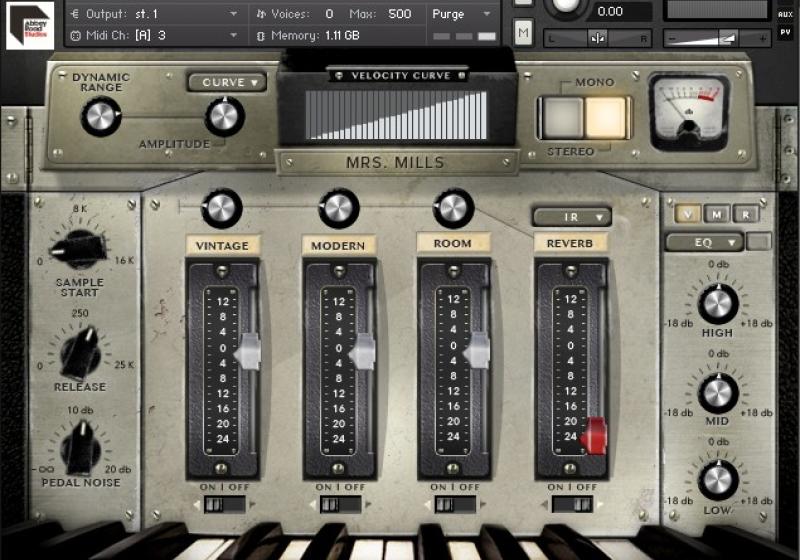Click the Modern mic pan knob
The height and width of the screenshot is (560, 800).
339,208
